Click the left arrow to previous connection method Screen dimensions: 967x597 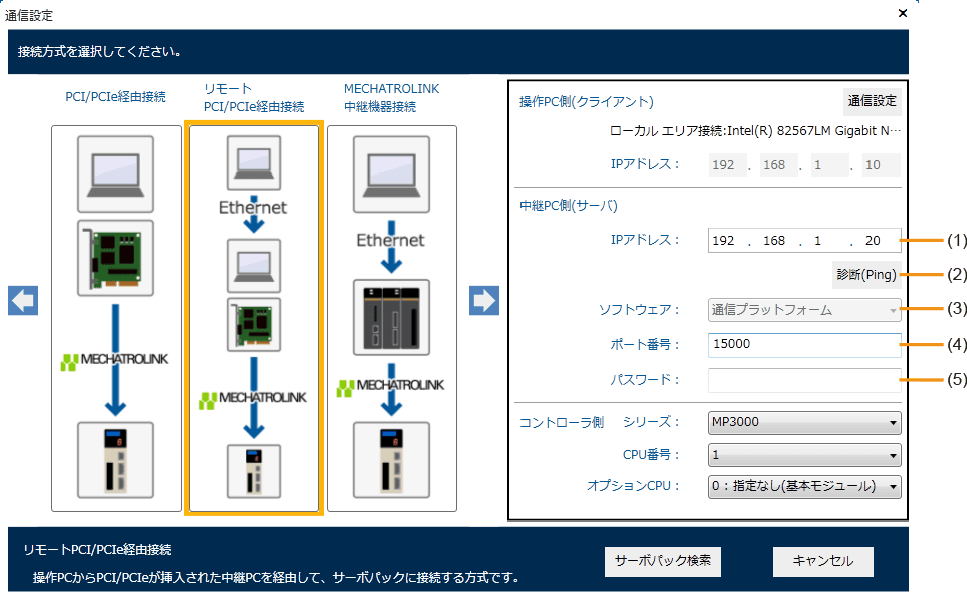[x=22, y=301]
